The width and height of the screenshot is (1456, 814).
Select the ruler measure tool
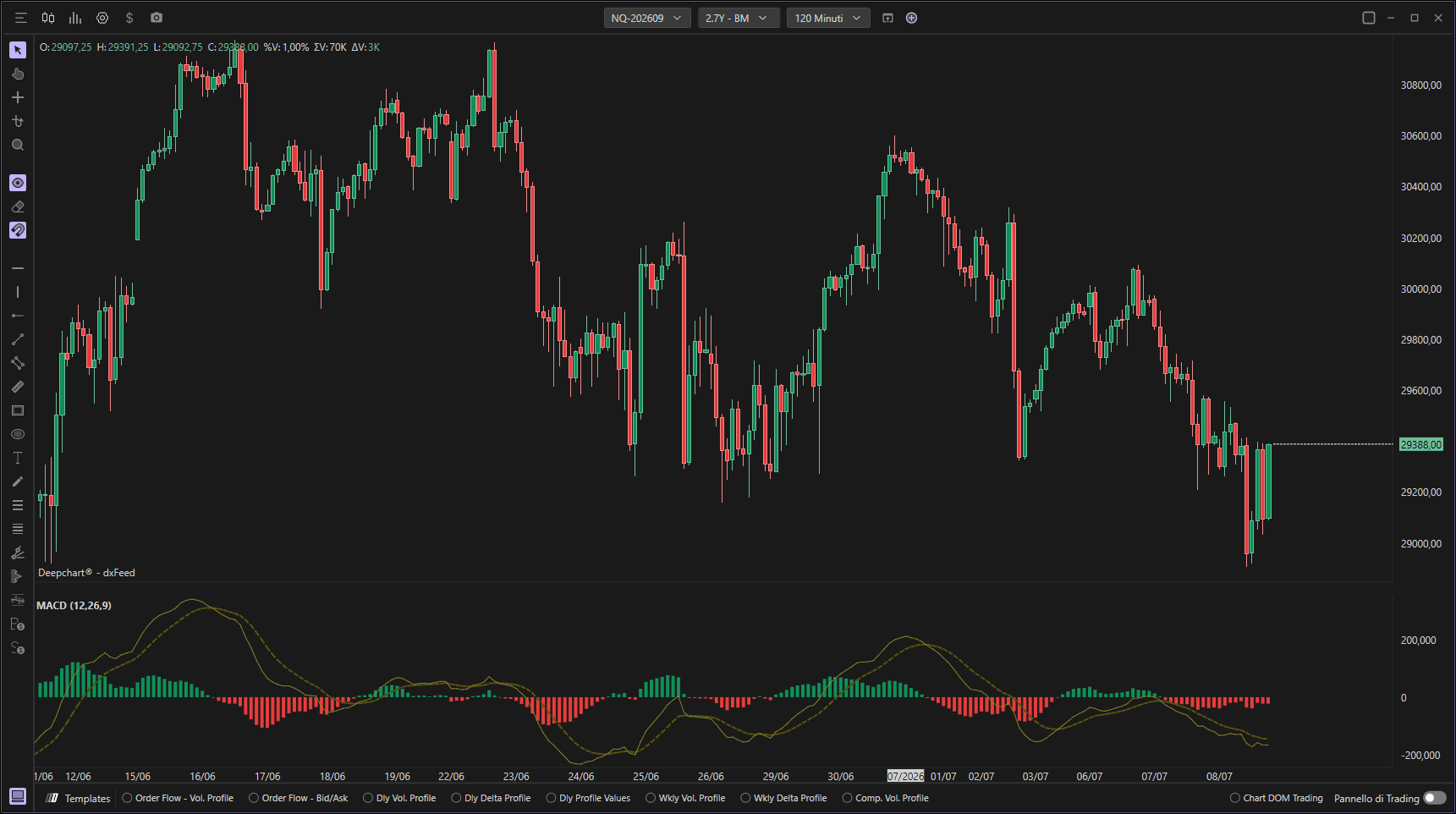pyautogui.click(x=18, y=387)
